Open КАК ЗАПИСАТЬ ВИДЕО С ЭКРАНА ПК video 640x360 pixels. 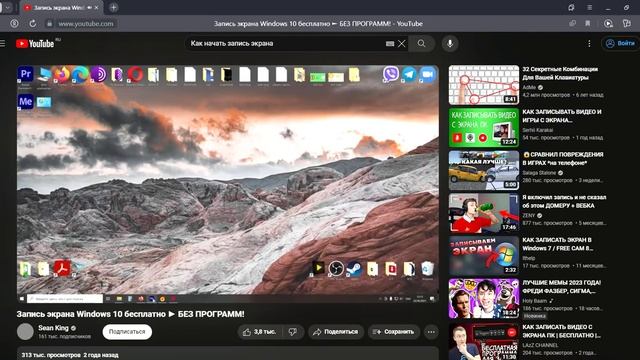point(562,331)
